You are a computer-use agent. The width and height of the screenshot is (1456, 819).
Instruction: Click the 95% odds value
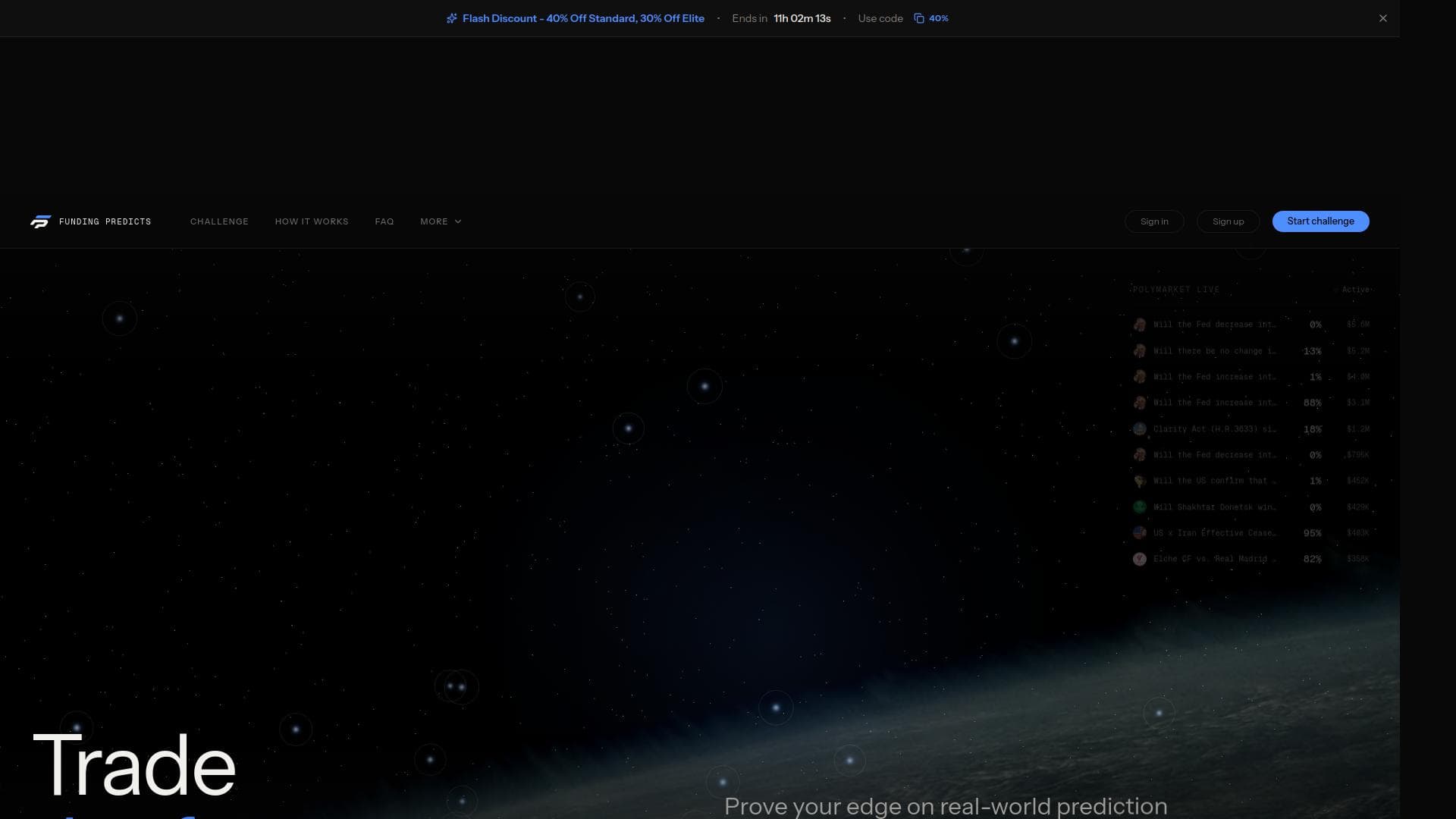click(x=1313, y=533)
